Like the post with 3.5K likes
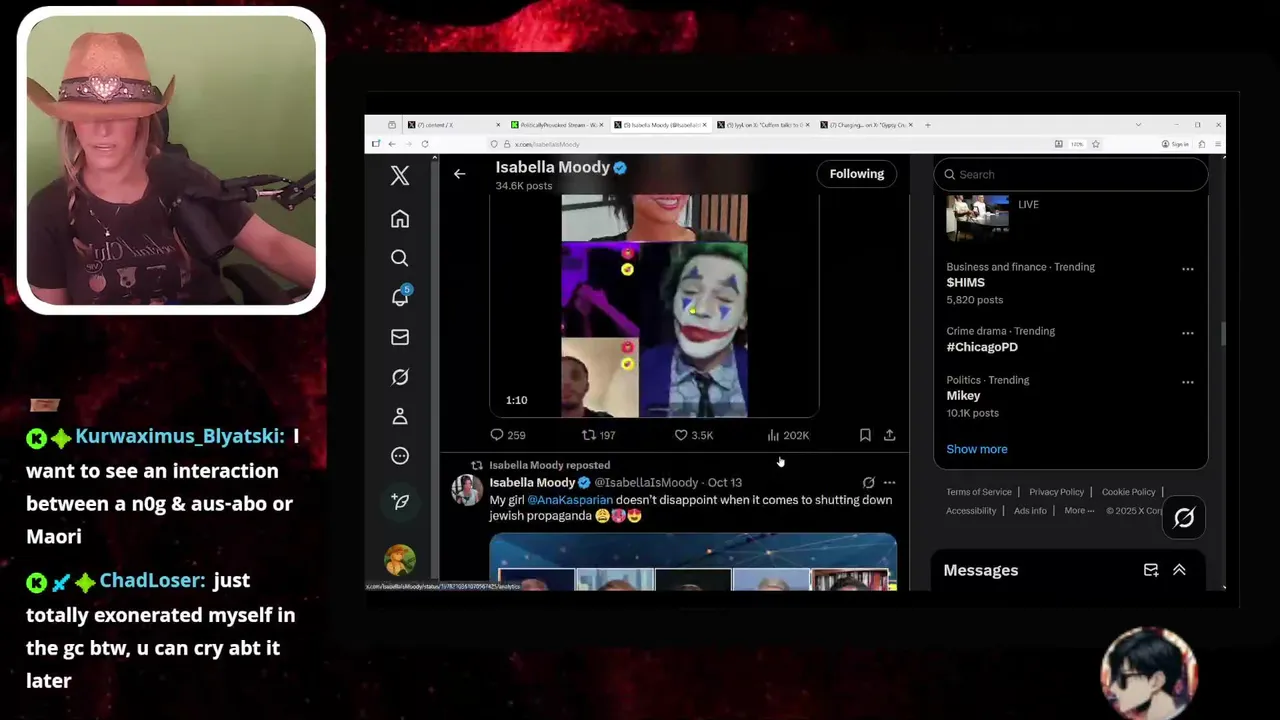The width and height of the screenshot is (1280, 720). [x=693, y=435]
